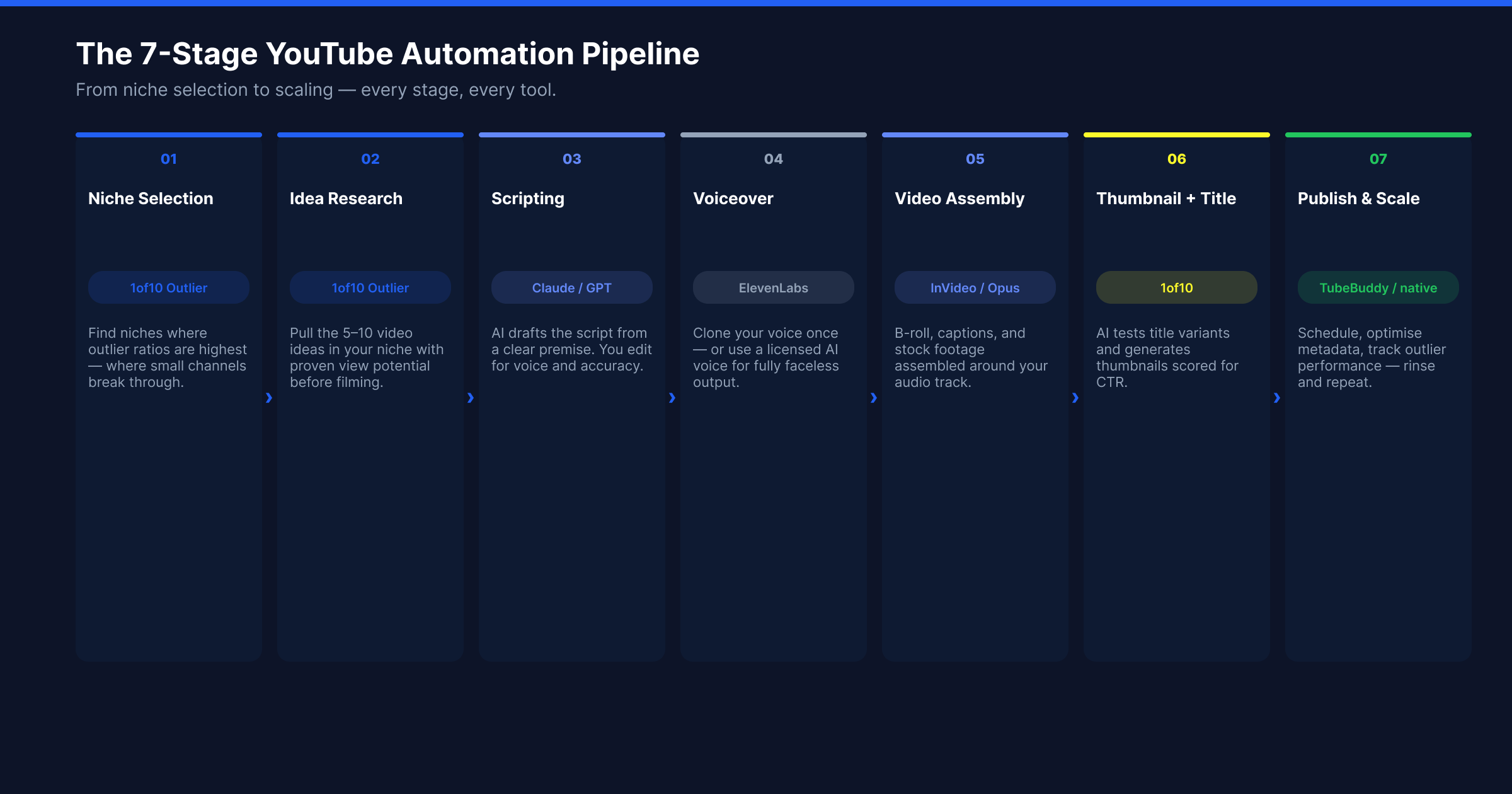Click the chevron after Scripting card
1512x794 pixels.
click(672, 398)
